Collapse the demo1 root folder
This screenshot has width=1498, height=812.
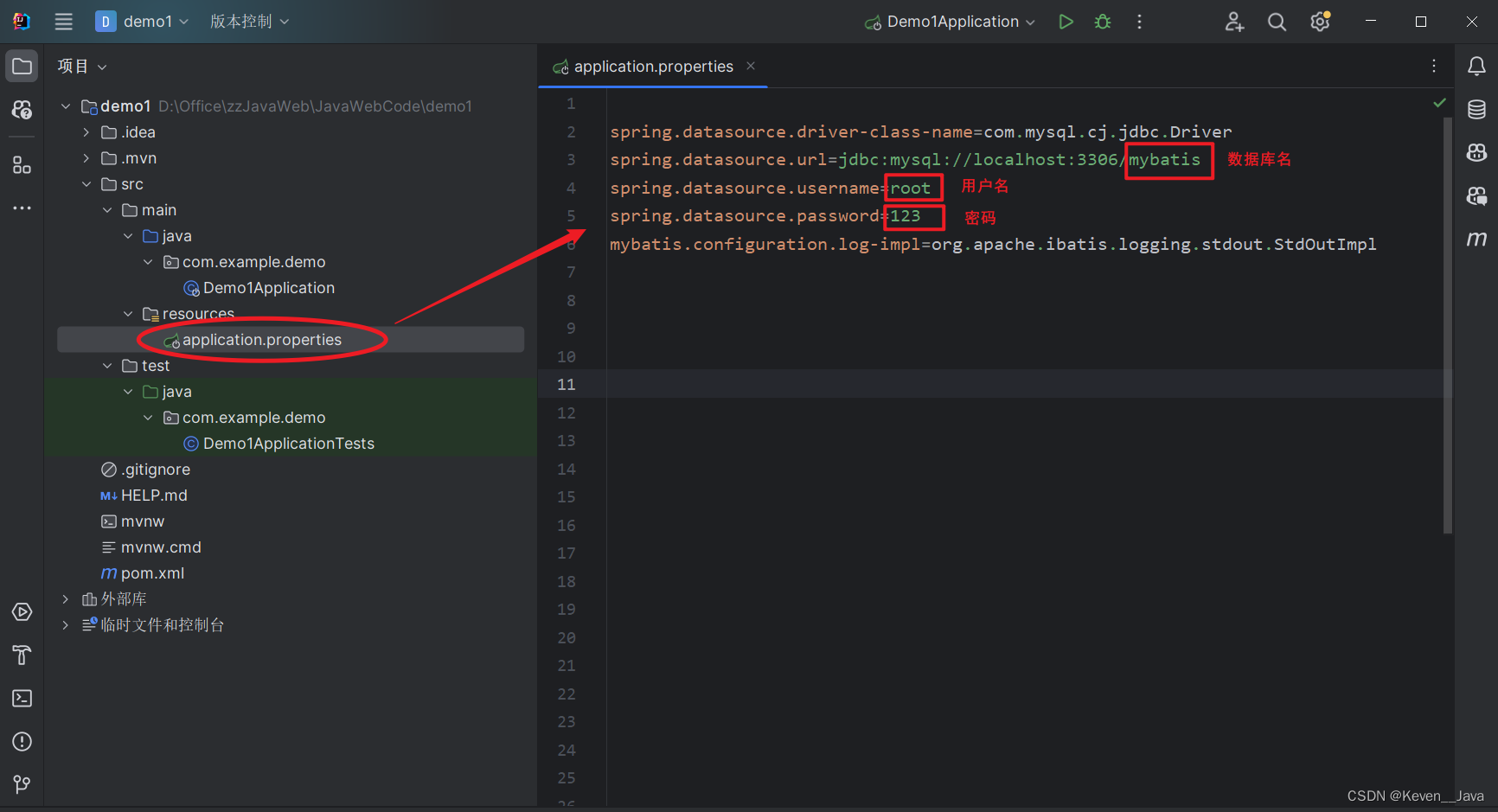click(66, 106)
